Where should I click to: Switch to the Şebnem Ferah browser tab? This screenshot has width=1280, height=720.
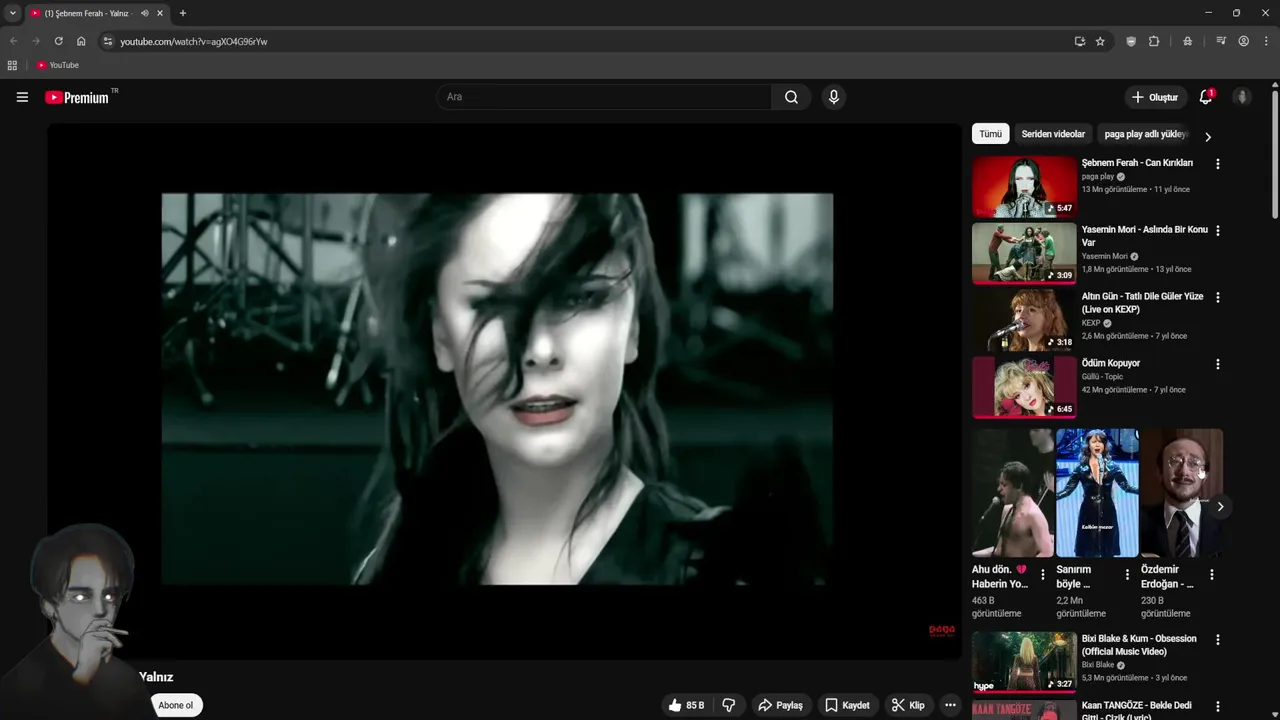tap(88, 13)
